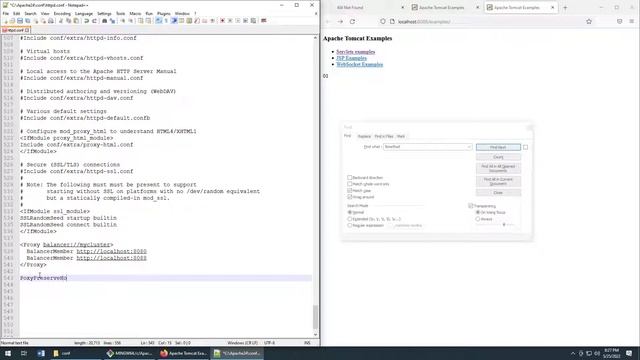Image resolution: width=640 pixels, height=360 pixels.
Task: Open the Firefox hamburger menu
Action: 631,22
